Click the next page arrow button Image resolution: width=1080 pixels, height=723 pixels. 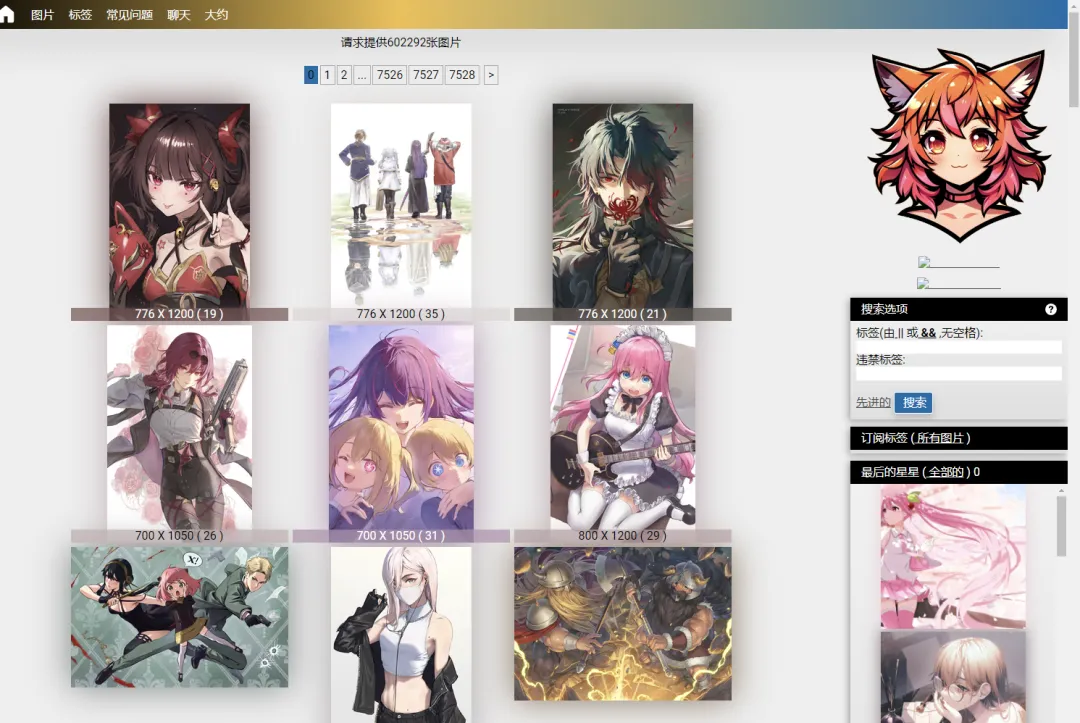[490, 75]
